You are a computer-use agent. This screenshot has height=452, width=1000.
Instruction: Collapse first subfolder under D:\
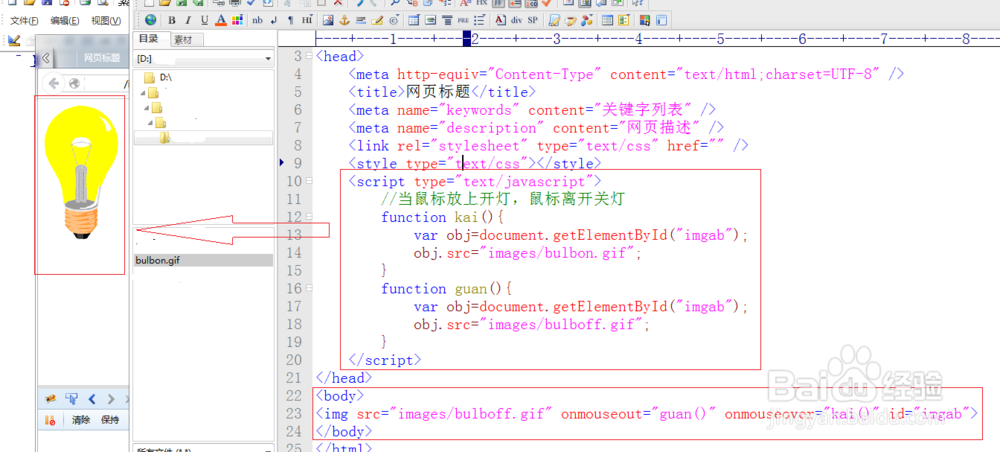[143, 92]
